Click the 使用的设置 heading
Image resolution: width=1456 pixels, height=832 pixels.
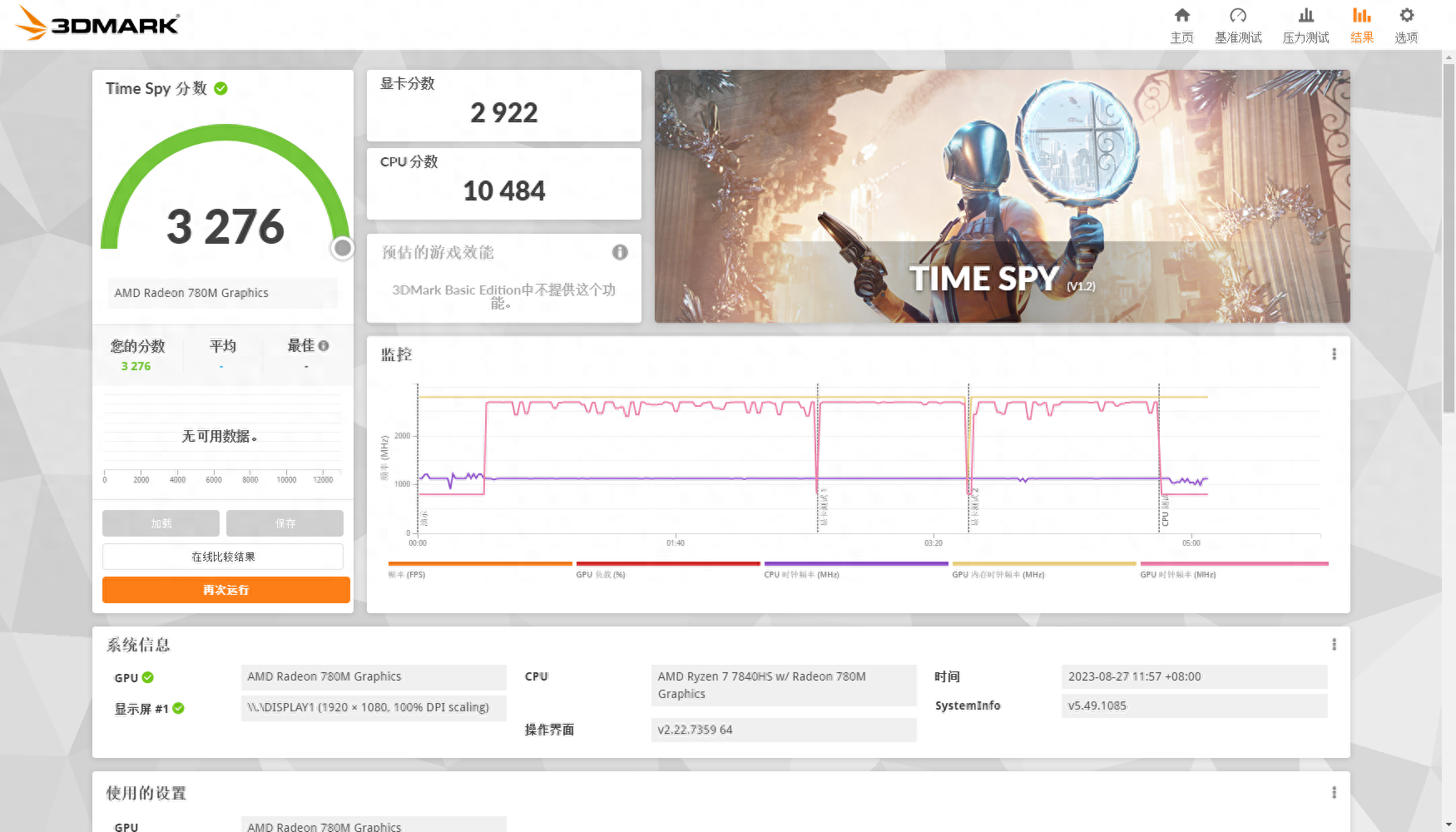point(146,793)
